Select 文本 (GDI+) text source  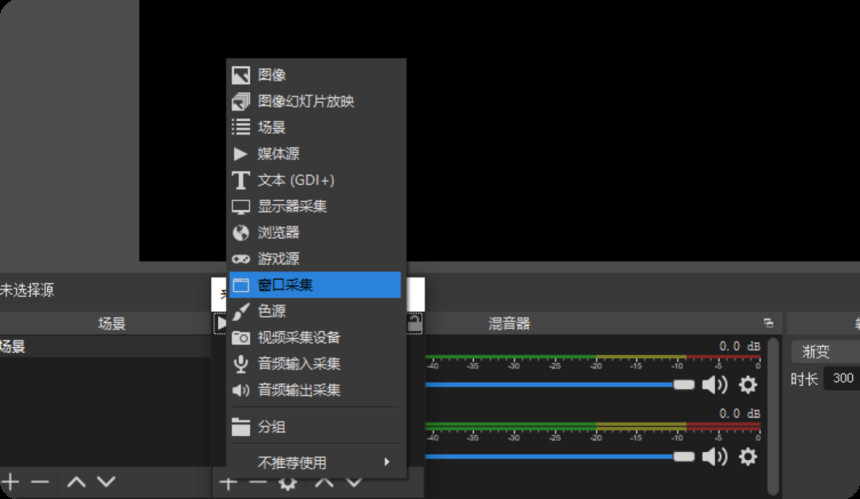(x=315, y=180)
